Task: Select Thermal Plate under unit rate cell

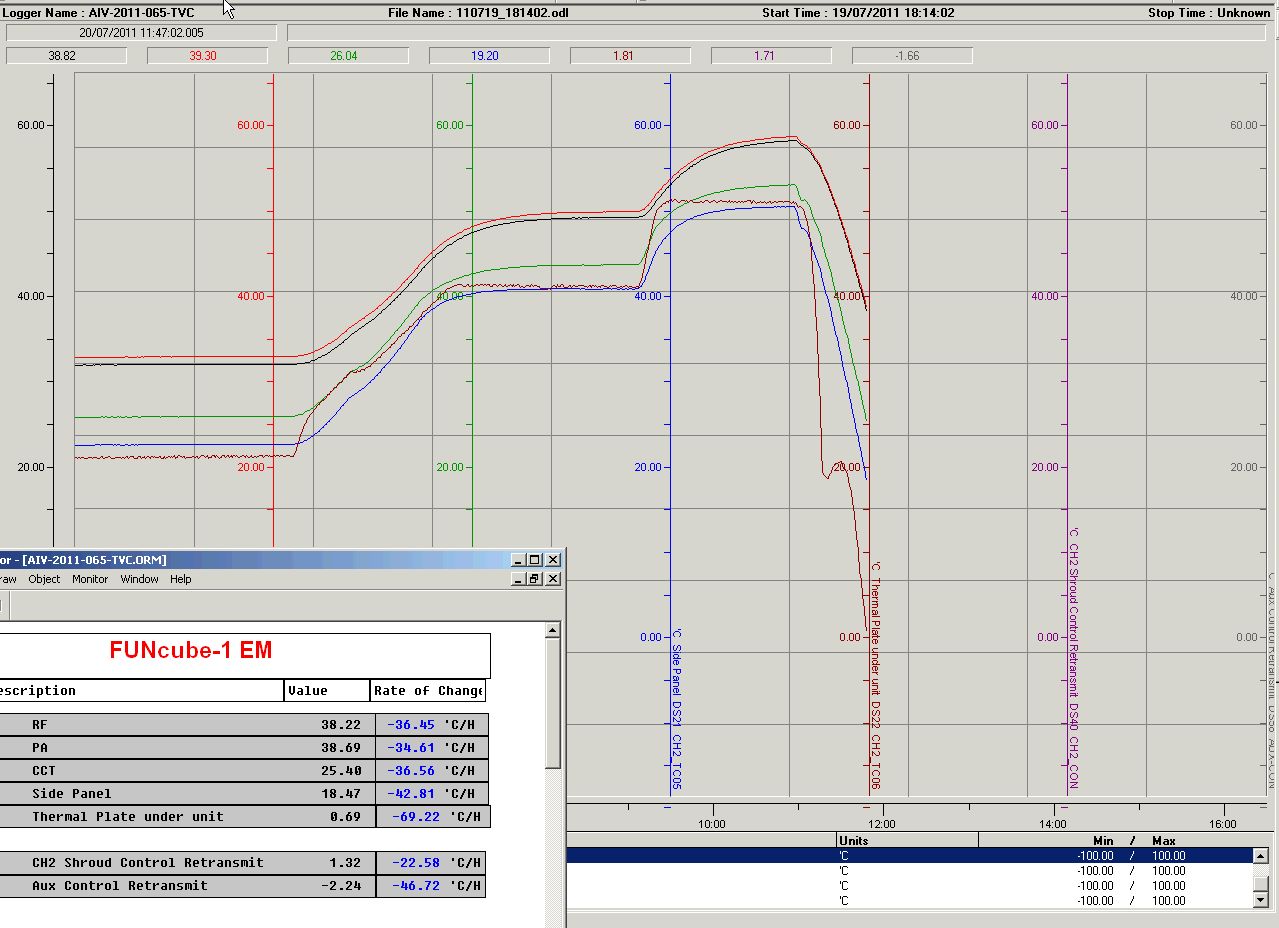Action: (x=433, y=817)
